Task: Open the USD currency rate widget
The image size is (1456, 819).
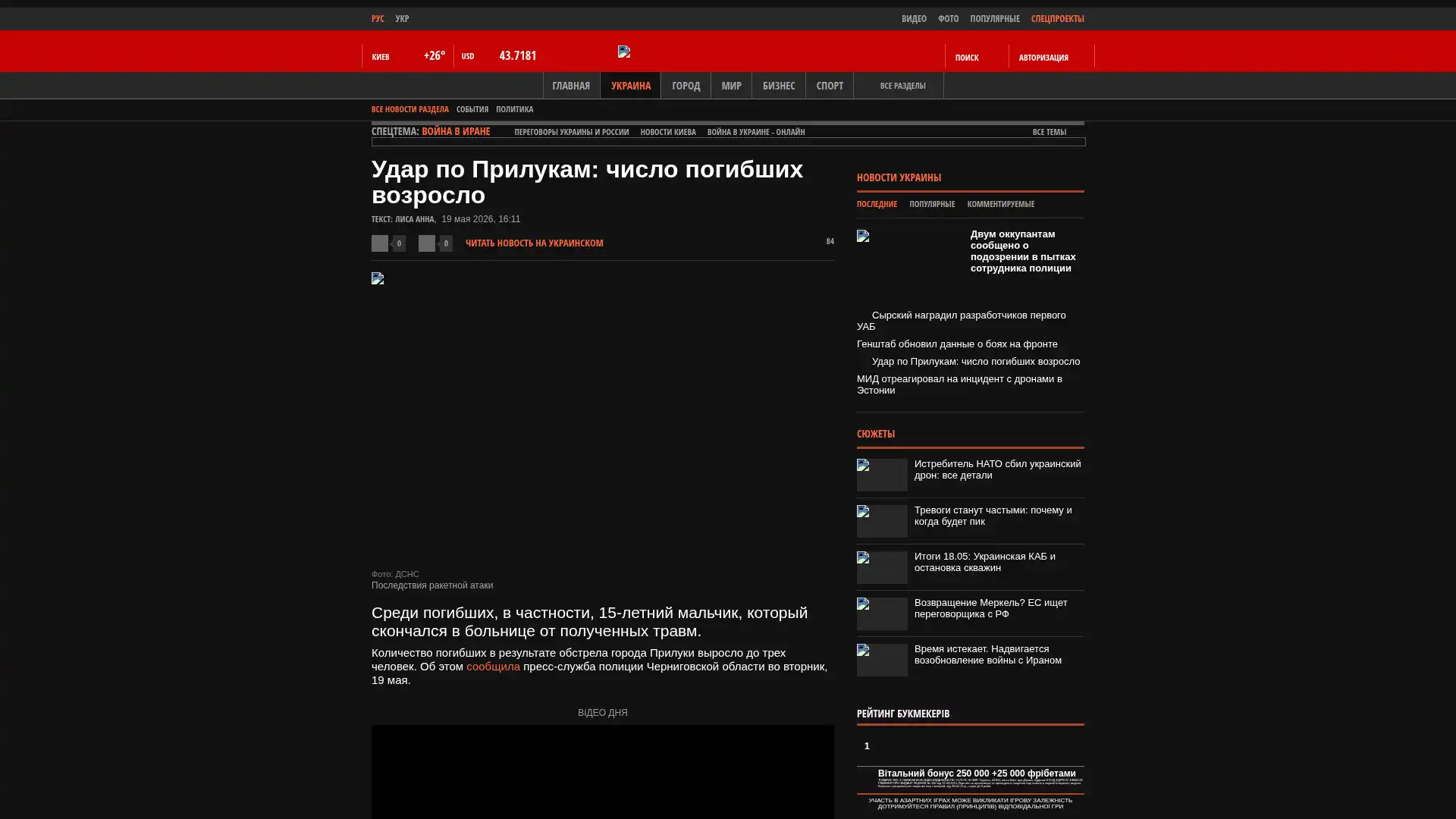Action: click(x=499, y=56)
